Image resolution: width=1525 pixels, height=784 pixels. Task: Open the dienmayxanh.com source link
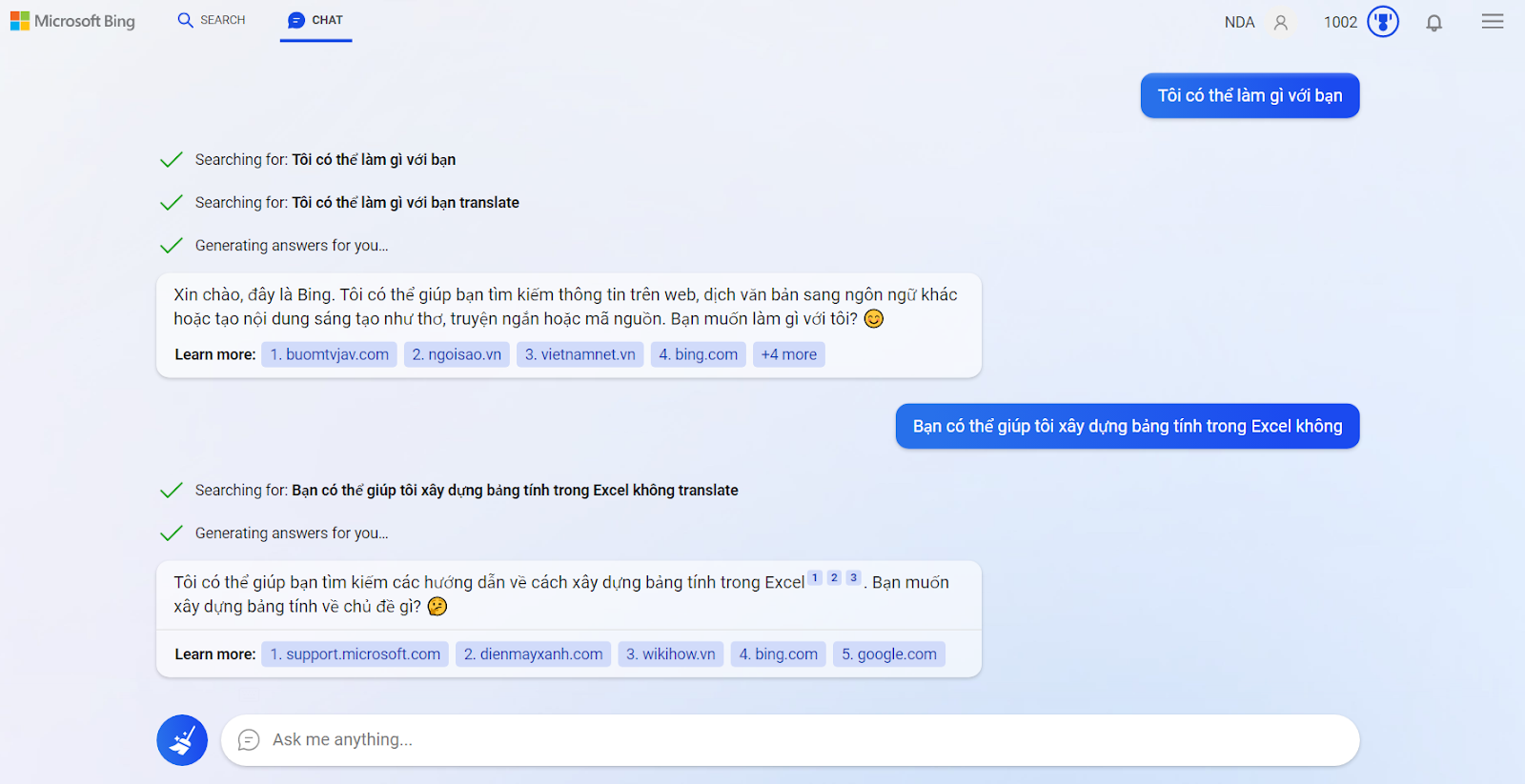tap(533, 654)
